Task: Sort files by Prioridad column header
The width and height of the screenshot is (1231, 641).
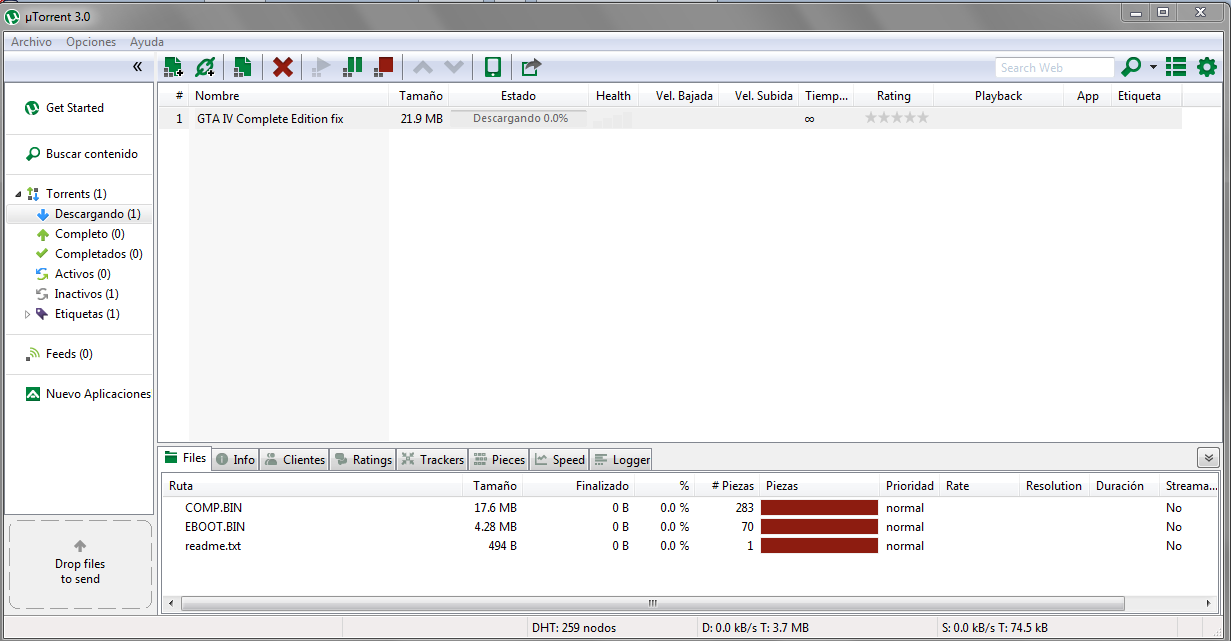Action: click(910, 486)
